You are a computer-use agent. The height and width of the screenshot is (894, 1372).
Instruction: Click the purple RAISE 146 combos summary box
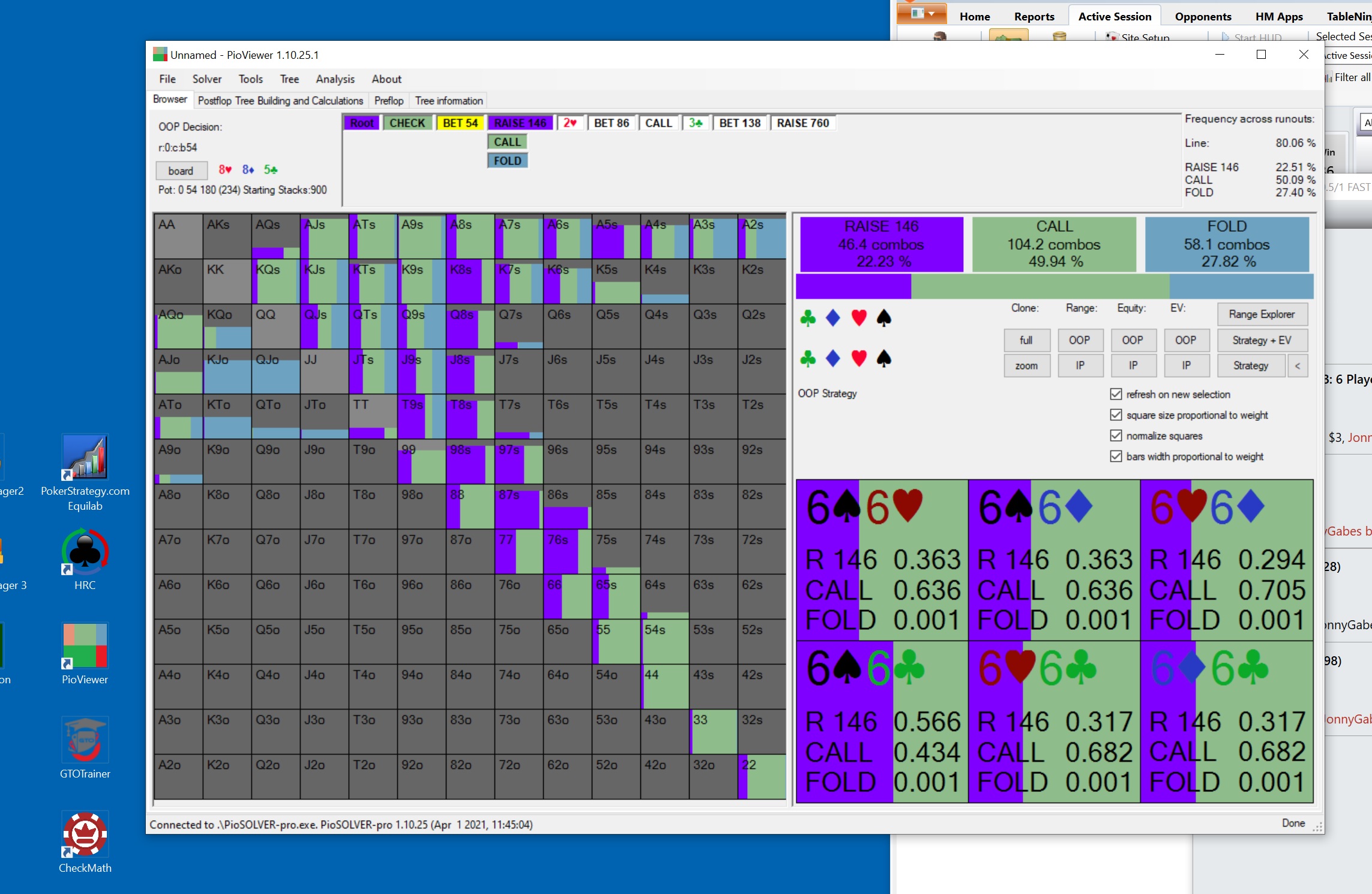click(882, 244)
